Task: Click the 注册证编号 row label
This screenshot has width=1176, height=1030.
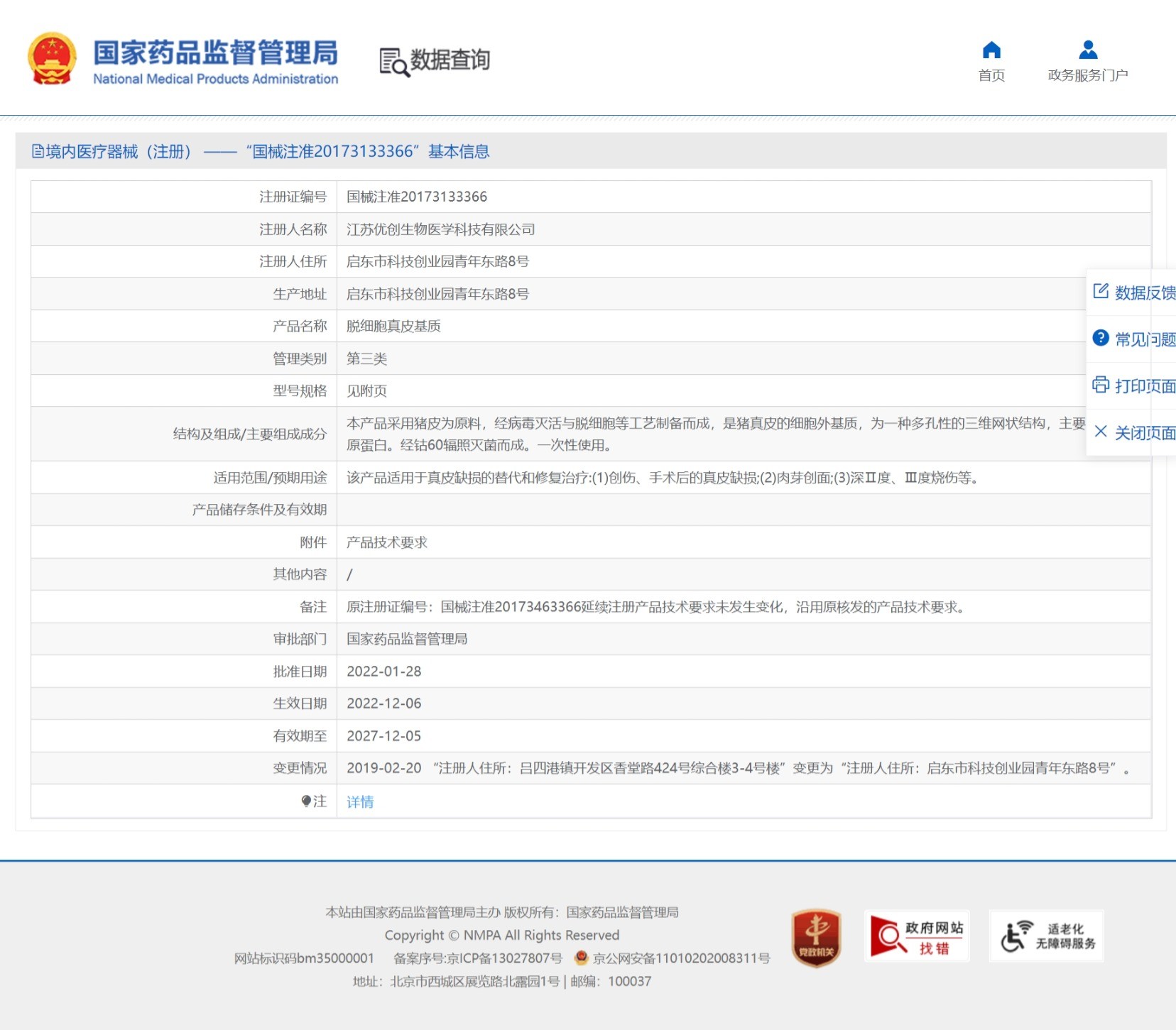Action: pos(293,197)
